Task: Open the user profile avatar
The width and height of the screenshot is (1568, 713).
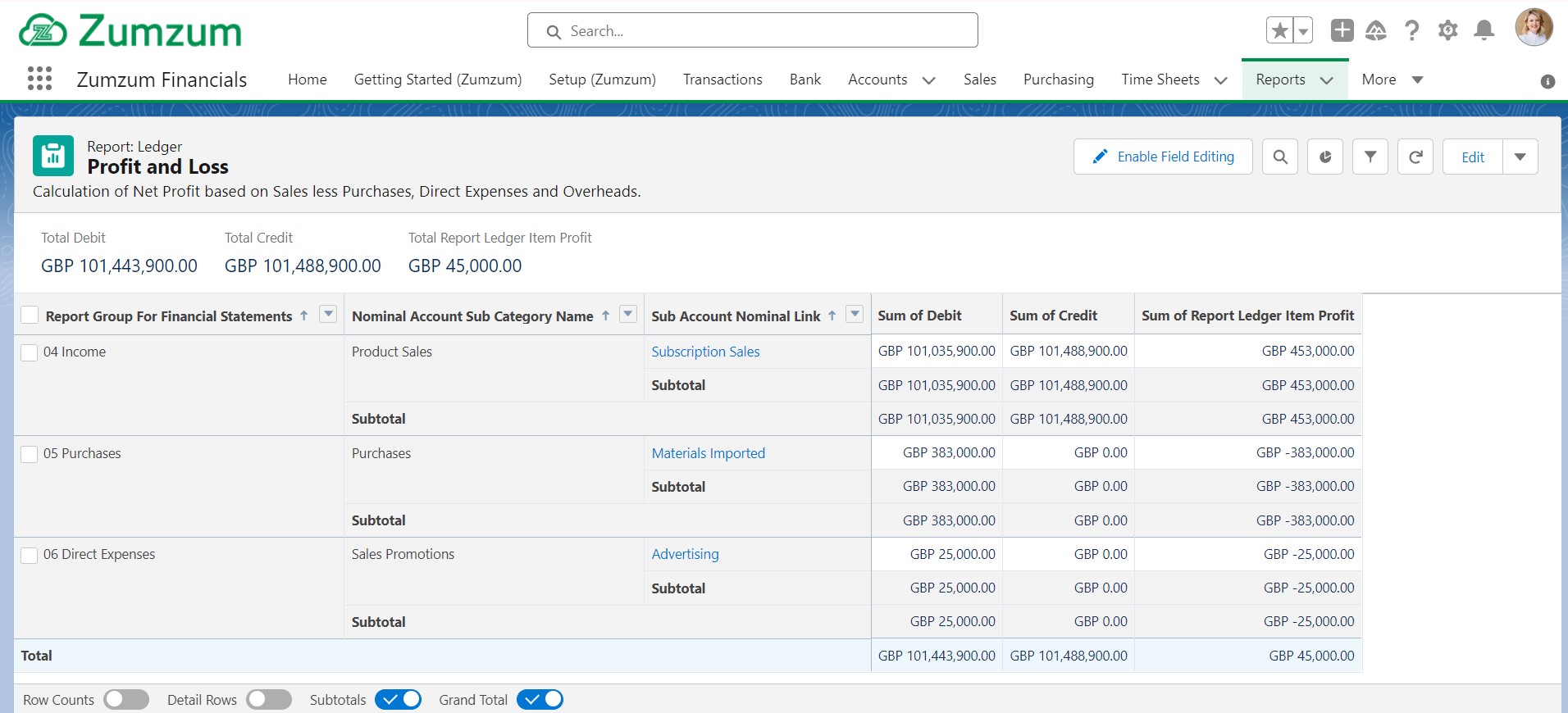Action: click(x=1534, y=28)
